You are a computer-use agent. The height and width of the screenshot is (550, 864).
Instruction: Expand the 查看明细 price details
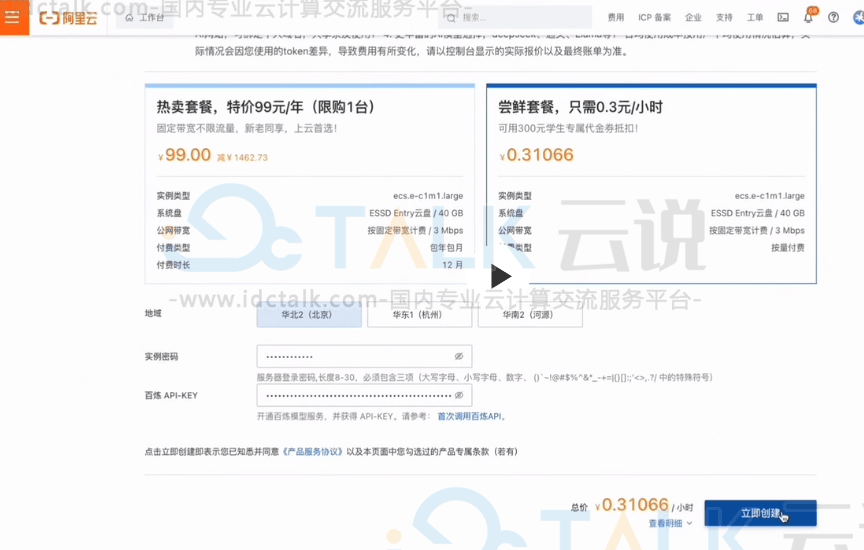[x=670, y=523]
